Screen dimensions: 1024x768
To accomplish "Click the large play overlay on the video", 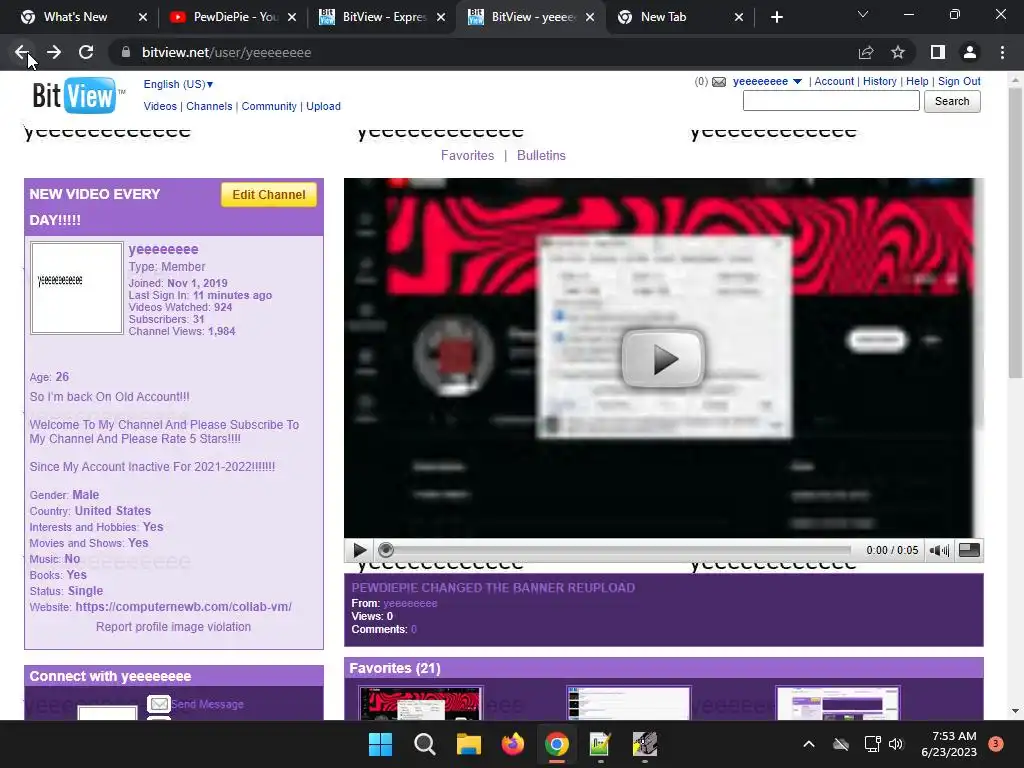I will coord(663,359).
